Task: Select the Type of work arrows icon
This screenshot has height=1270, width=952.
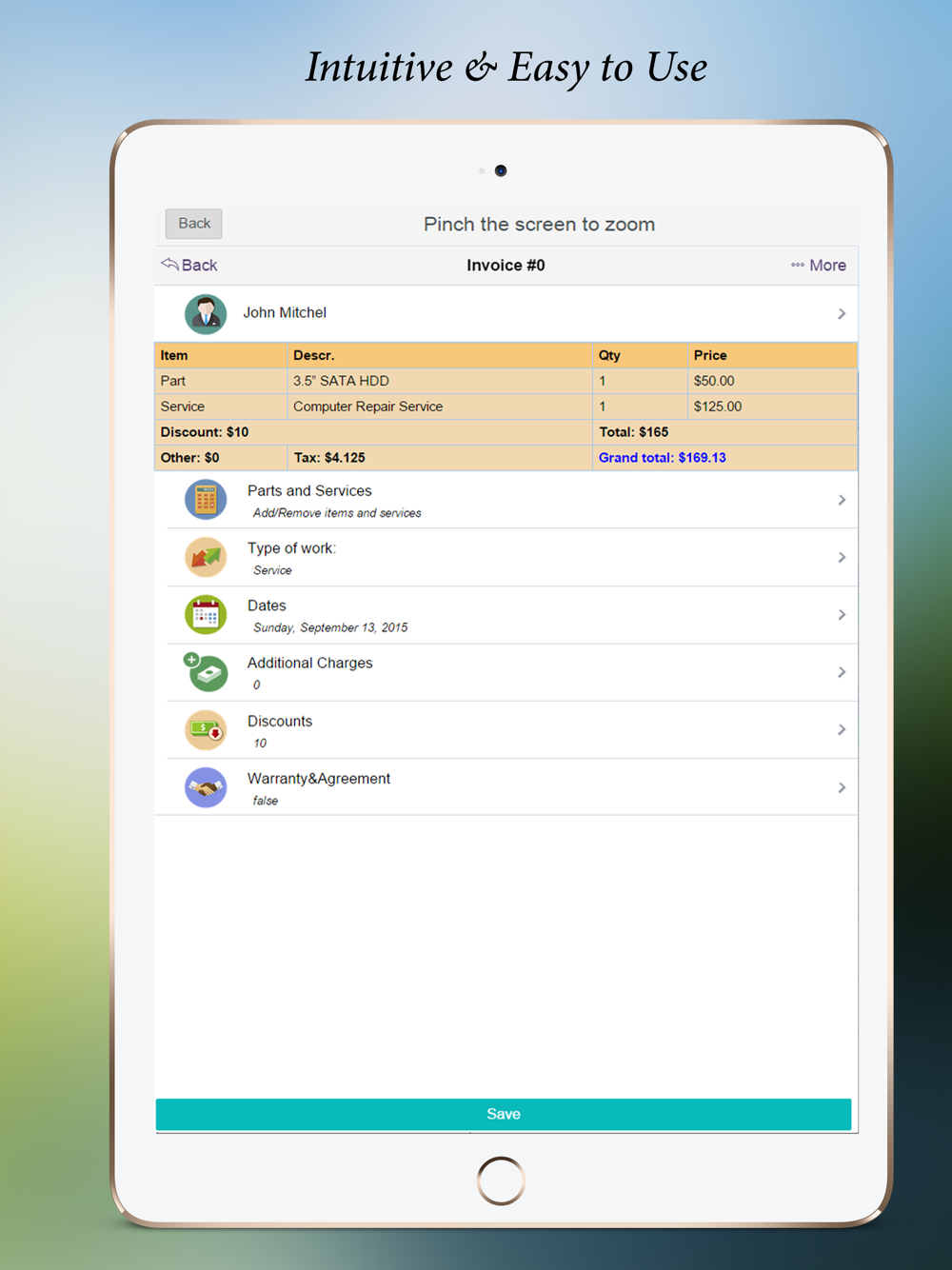Action: pyautogui.click(x=206, y=557)
